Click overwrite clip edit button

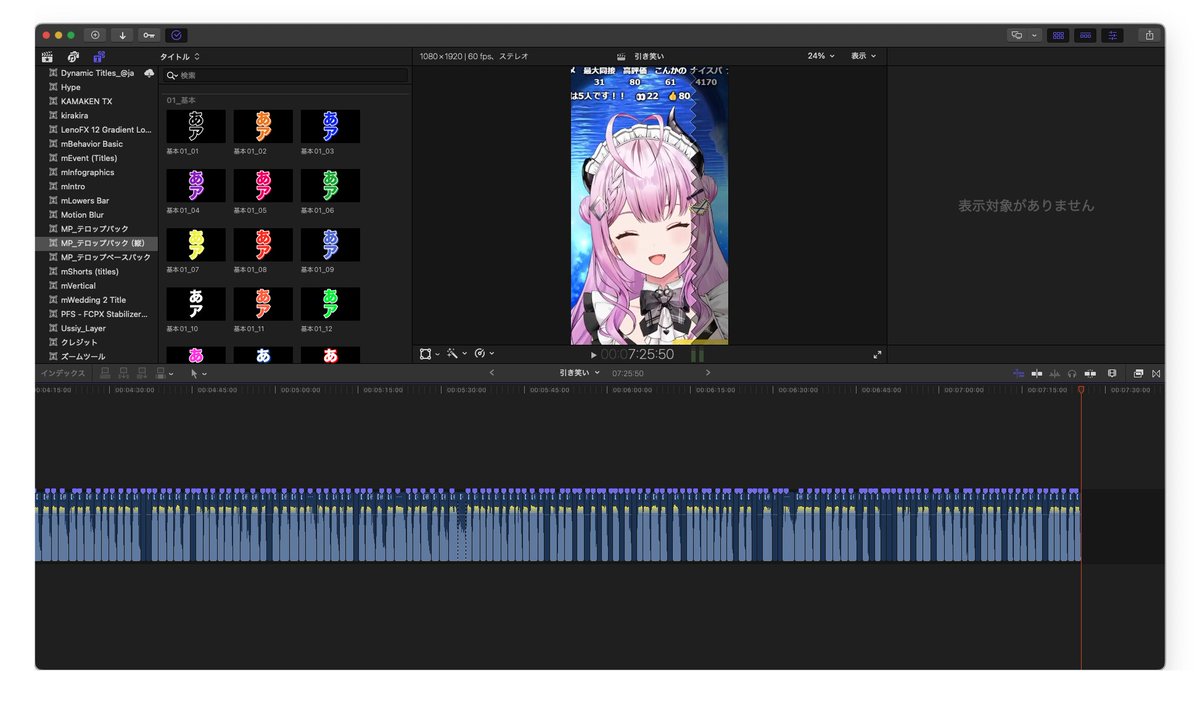click(x=161, y=373)
